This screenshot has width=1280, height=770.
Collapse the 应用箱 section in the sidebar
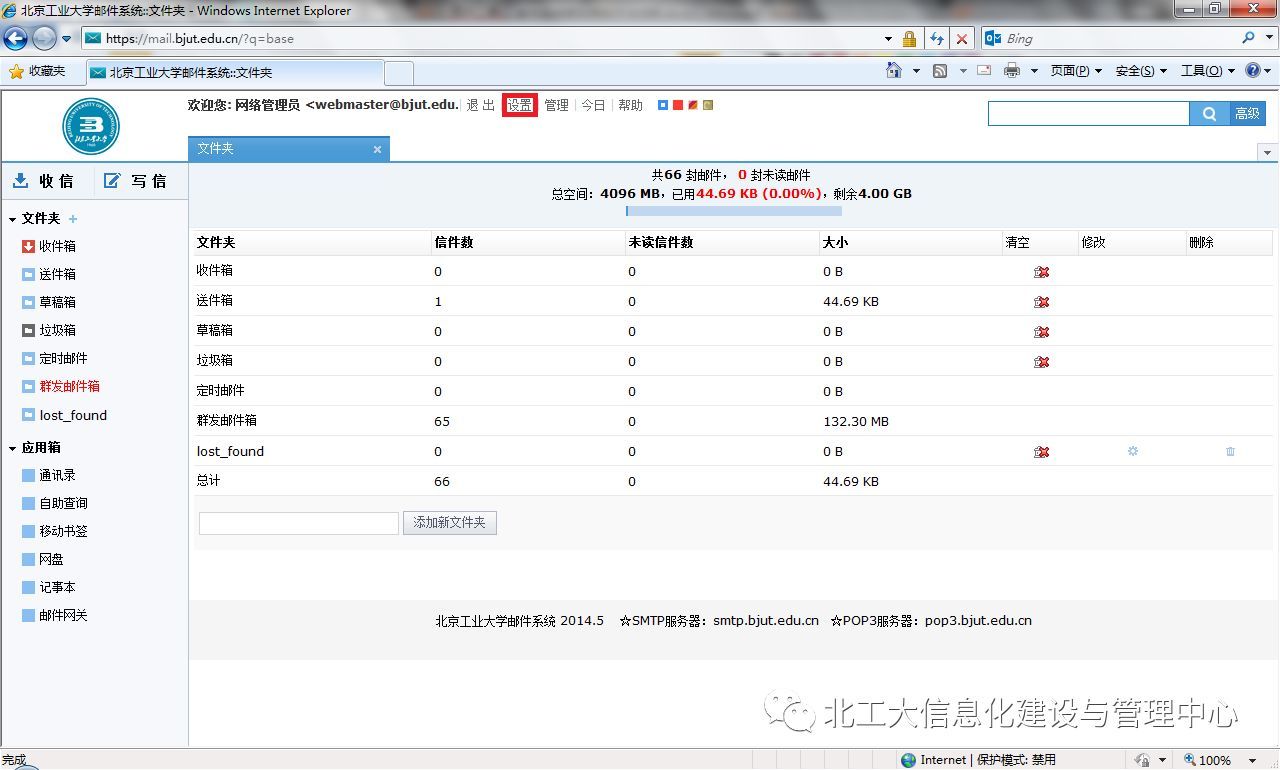[10, 447]
